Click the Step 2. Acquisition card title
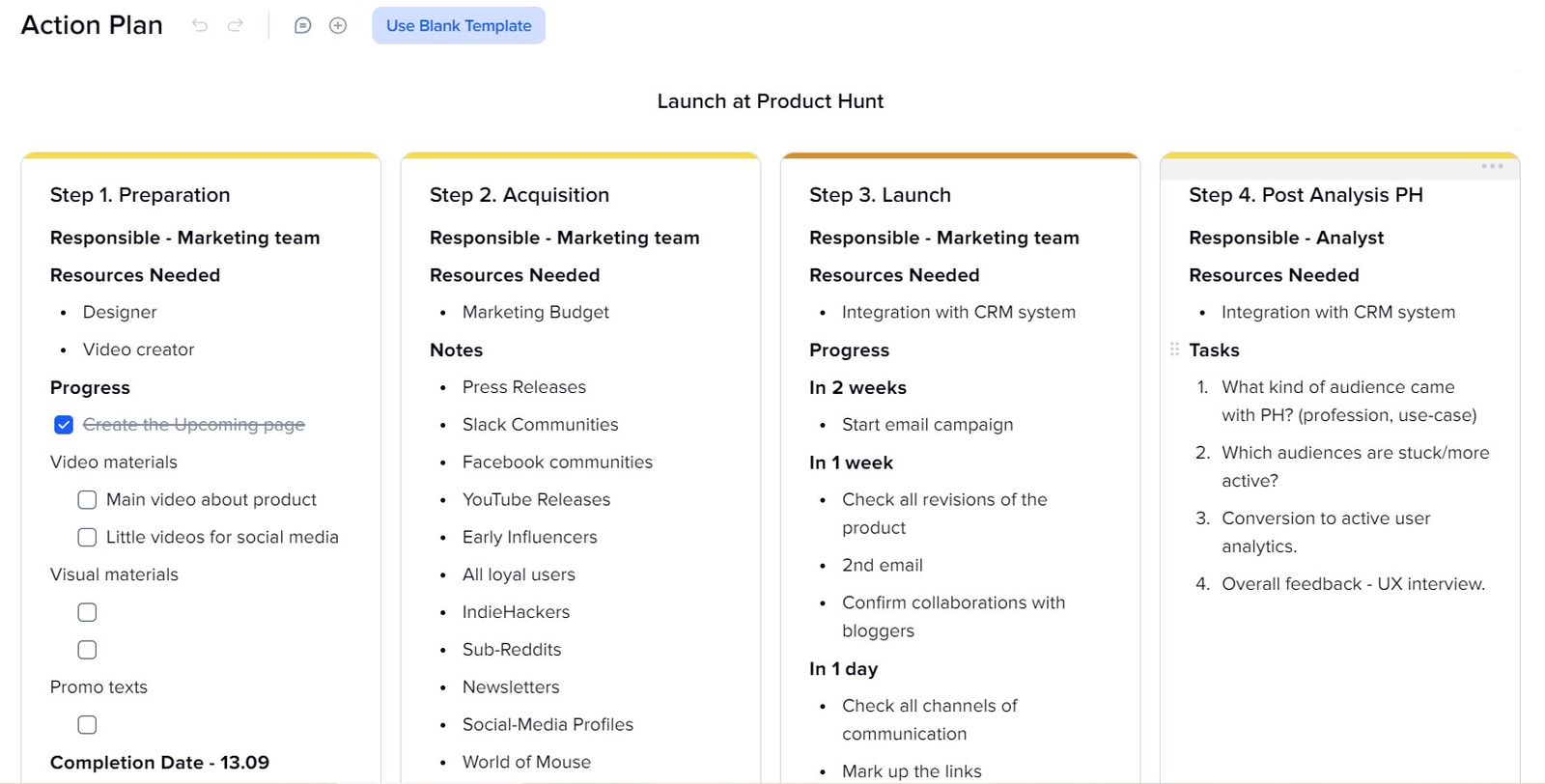Image resolution: width=1545 pixels, height=784 pixels. tap(520, 195)
